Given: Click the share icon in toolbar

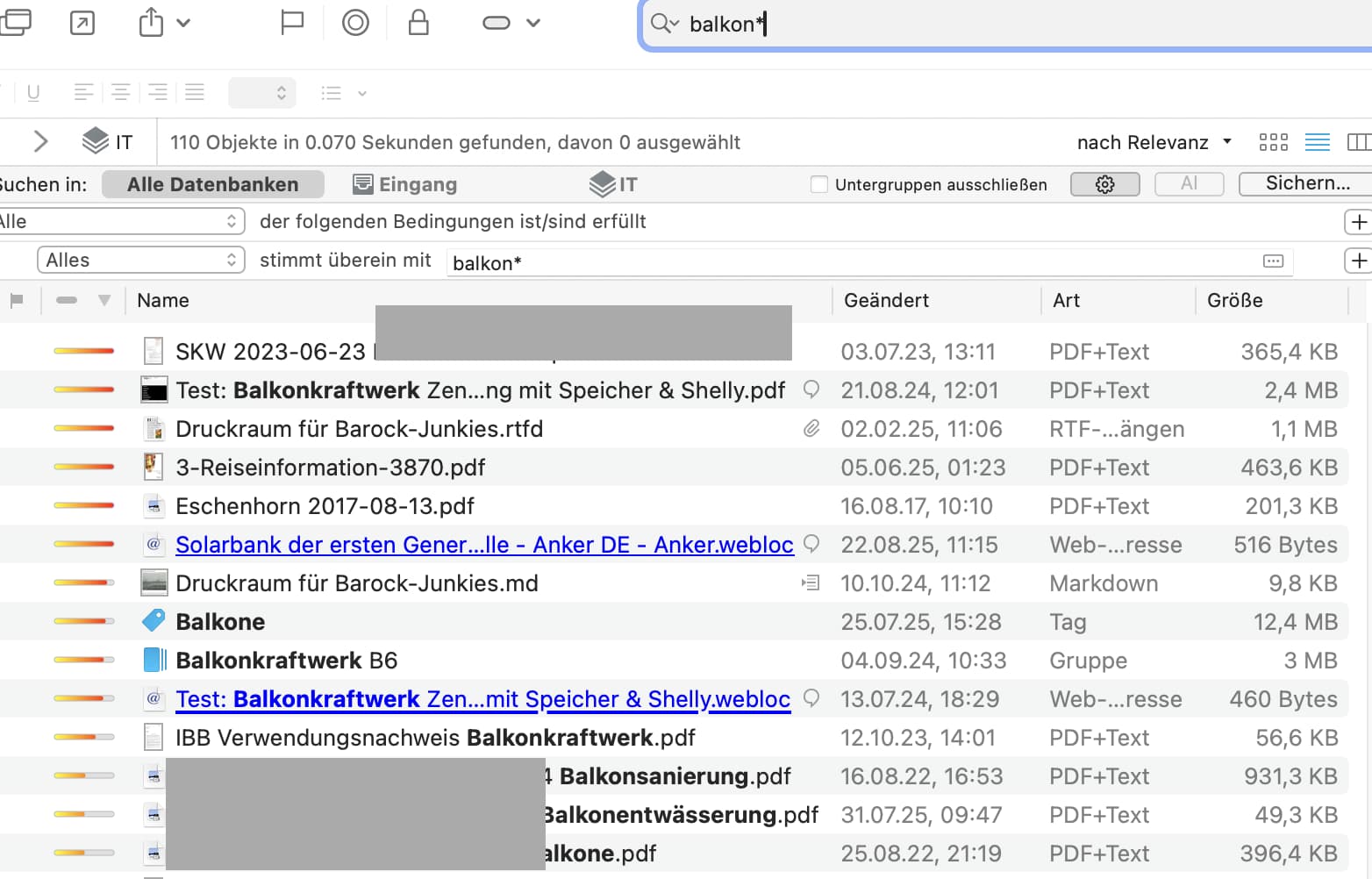Looking at the screenshot, I should click(x=152, y=23).
